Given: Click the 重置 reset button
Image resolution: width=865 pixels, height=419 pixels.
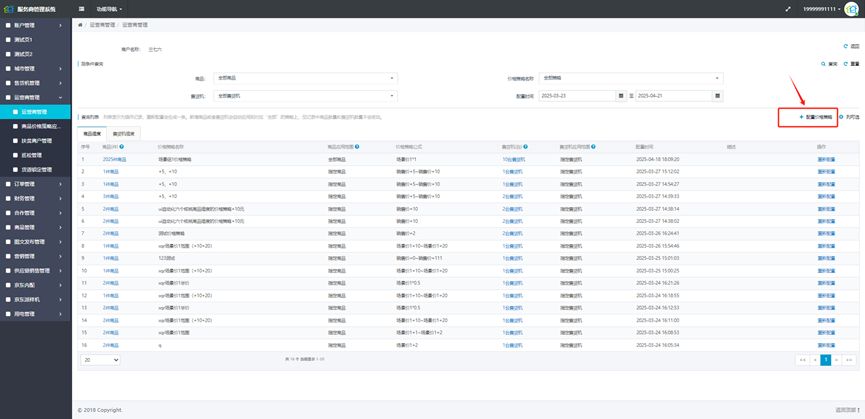Looking at the screenshot, I should coord(851,64).
